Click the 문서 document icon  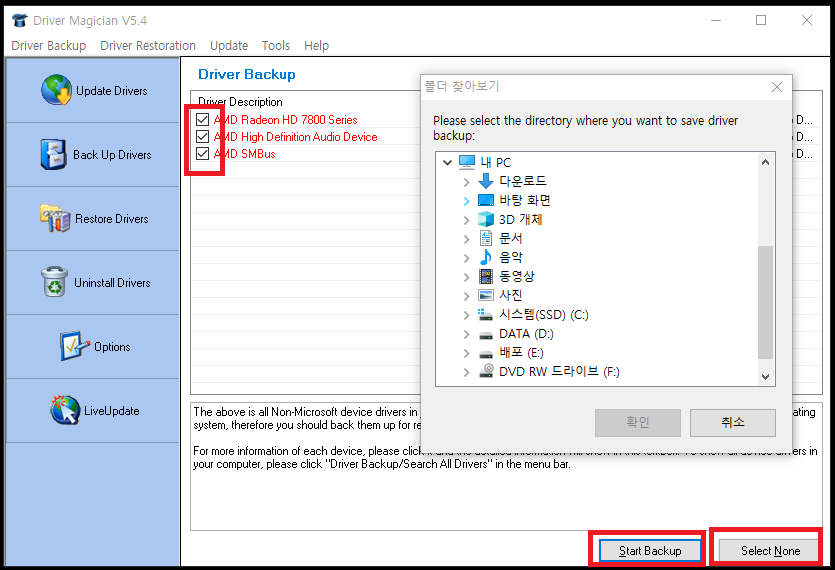coord(486,238)
